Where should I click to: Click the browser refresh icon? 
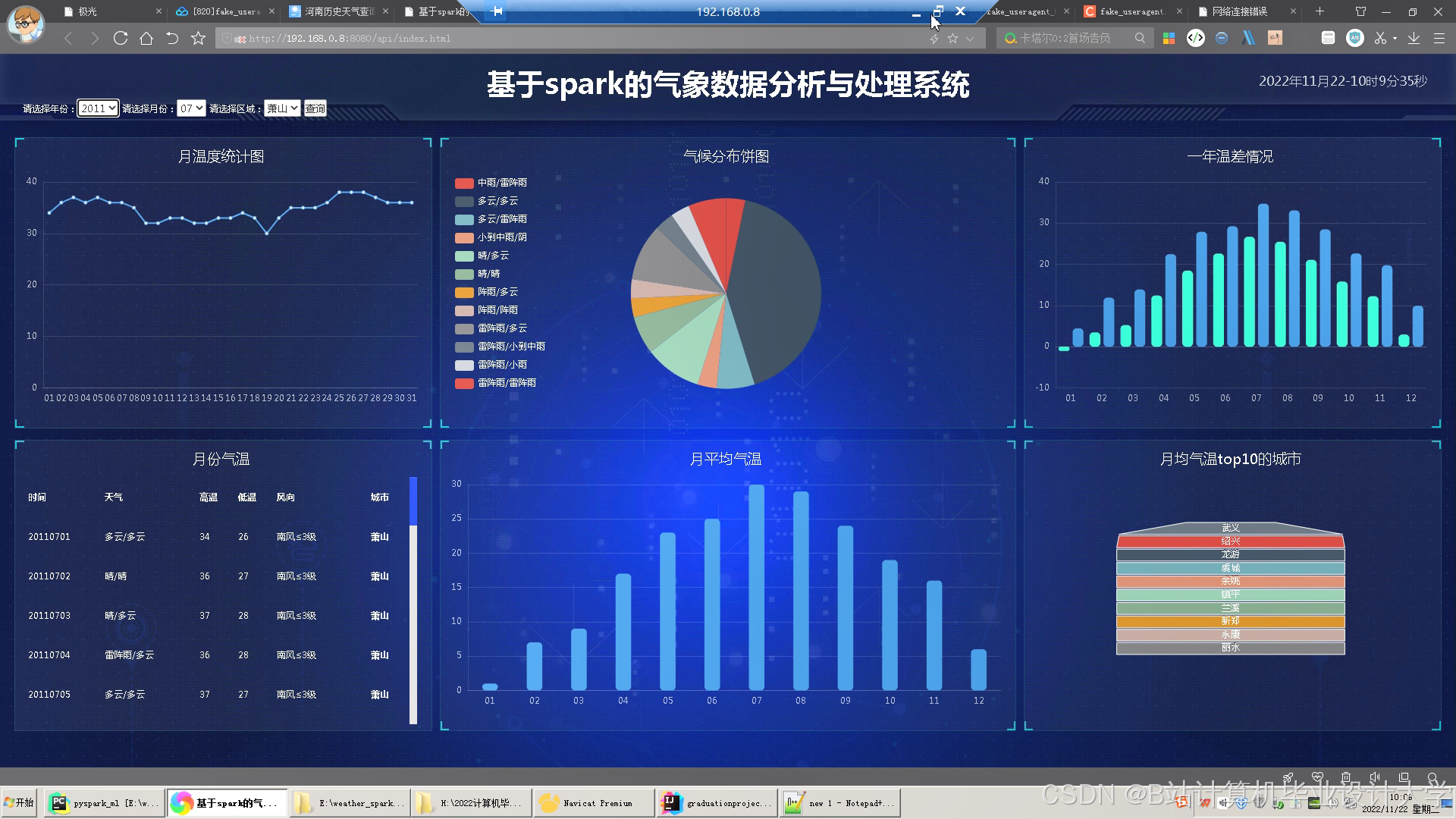coord(120,38)
